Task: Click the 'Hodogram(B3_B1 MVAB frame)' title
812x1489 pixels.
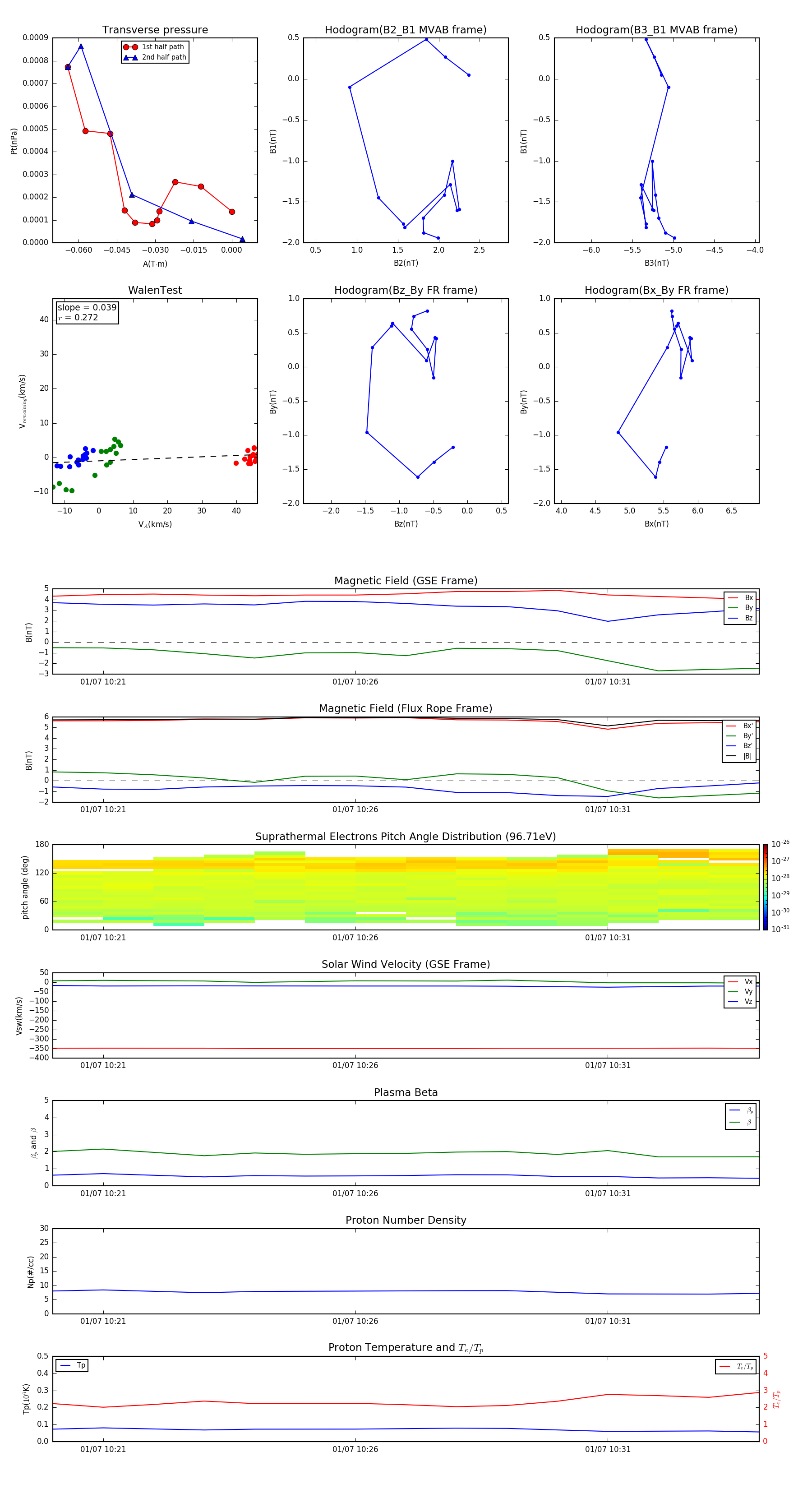Action: 656,30
